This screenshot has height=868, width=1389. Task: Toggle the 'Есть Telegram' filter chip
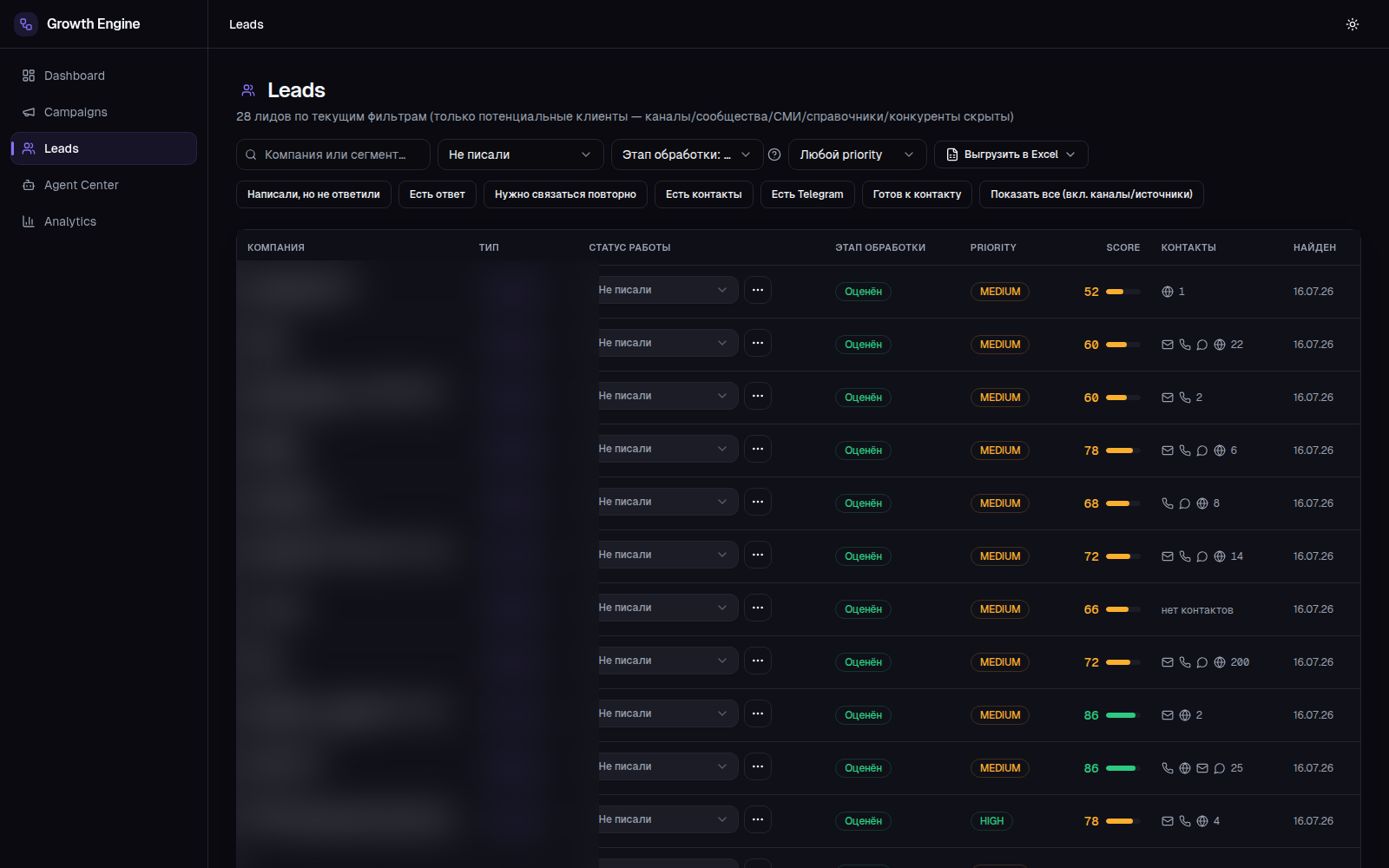[807, 194]
